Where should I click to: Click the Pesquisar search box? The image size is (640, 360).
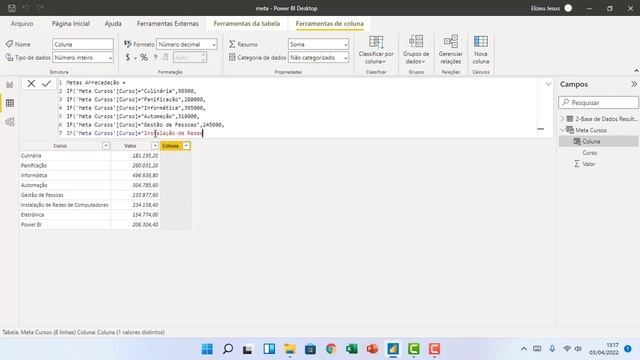598,102
